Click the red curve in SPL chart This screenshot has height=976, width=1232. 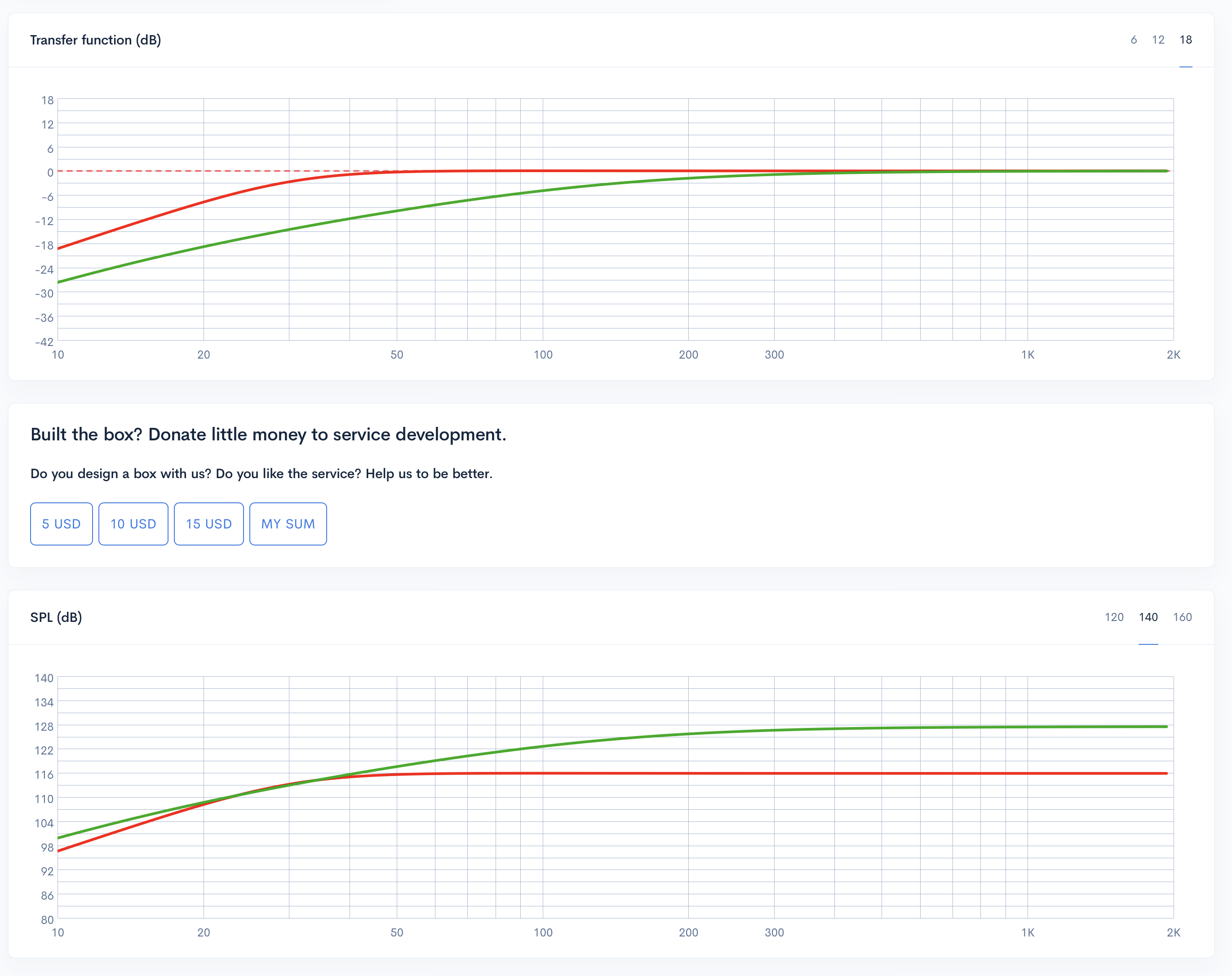click(689, 774)
